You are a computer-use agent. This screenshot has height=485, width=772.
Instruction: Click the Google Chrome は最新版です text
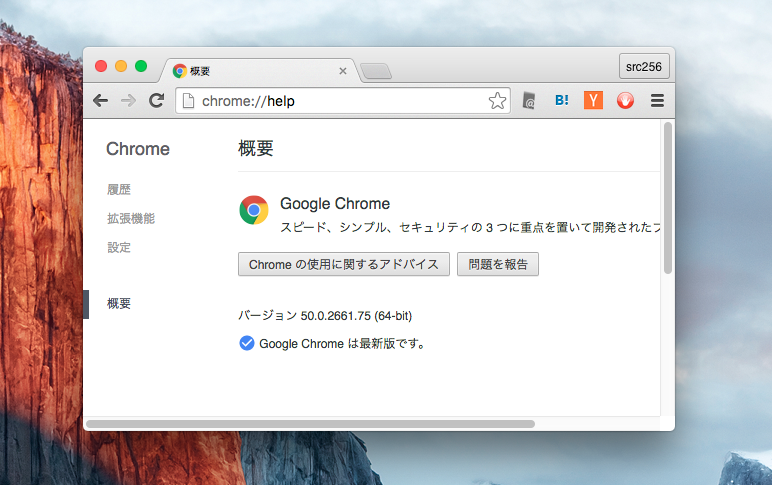[x=342, y=344]
